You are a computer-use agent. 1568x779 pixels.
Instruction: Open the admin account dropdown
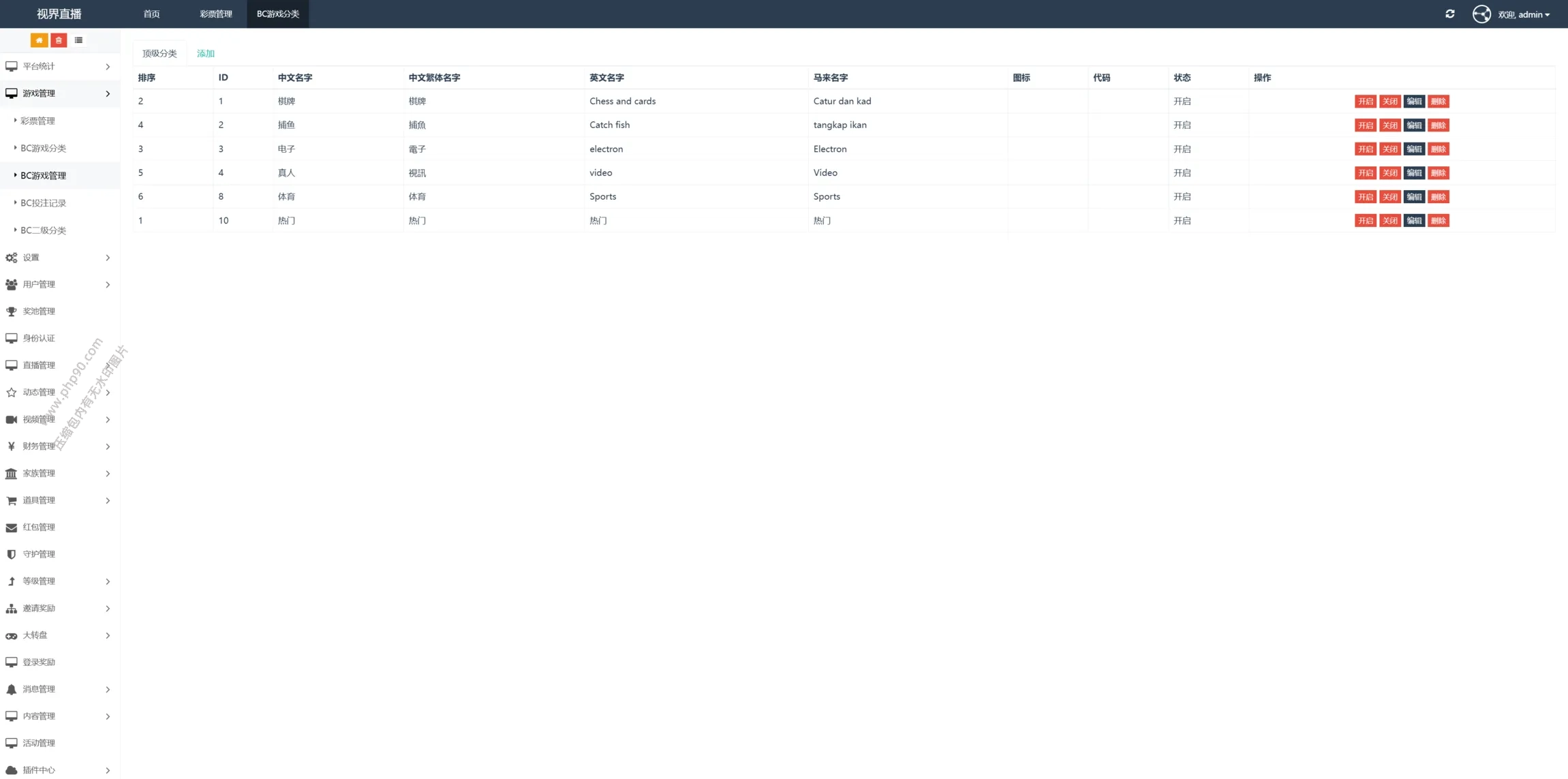point(1524,14)
